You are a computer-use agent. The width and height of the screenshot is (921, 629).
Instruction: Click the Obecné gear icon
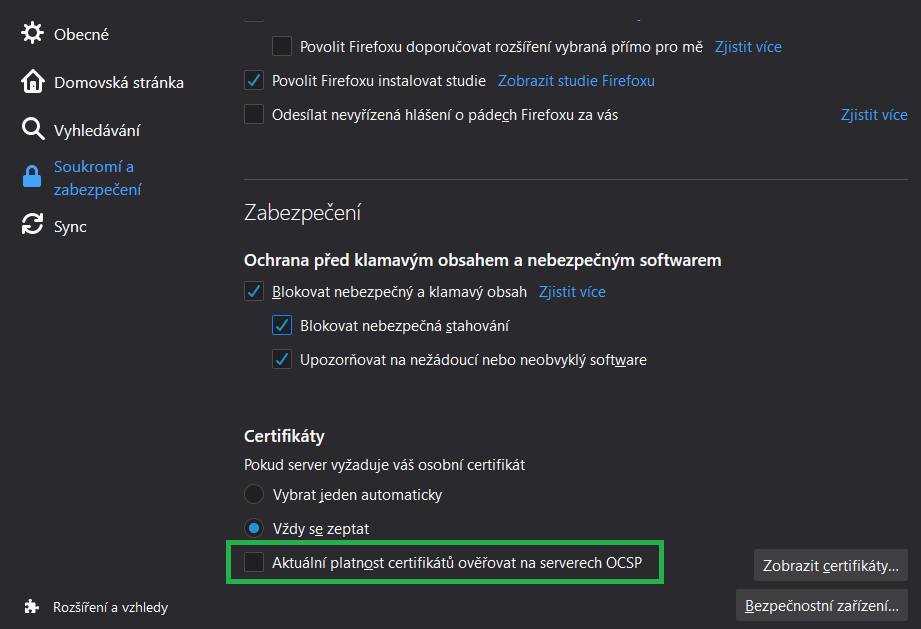(x=33, y=34)
